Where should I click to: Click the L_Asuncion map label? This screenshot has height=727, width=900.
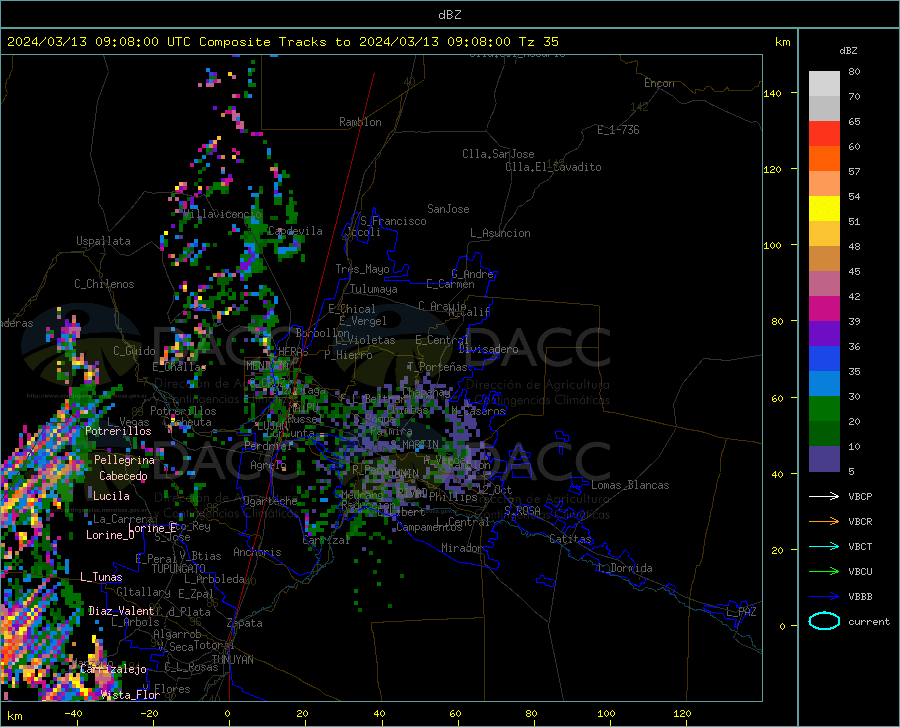pyautogui.click(x=500, y=233)
